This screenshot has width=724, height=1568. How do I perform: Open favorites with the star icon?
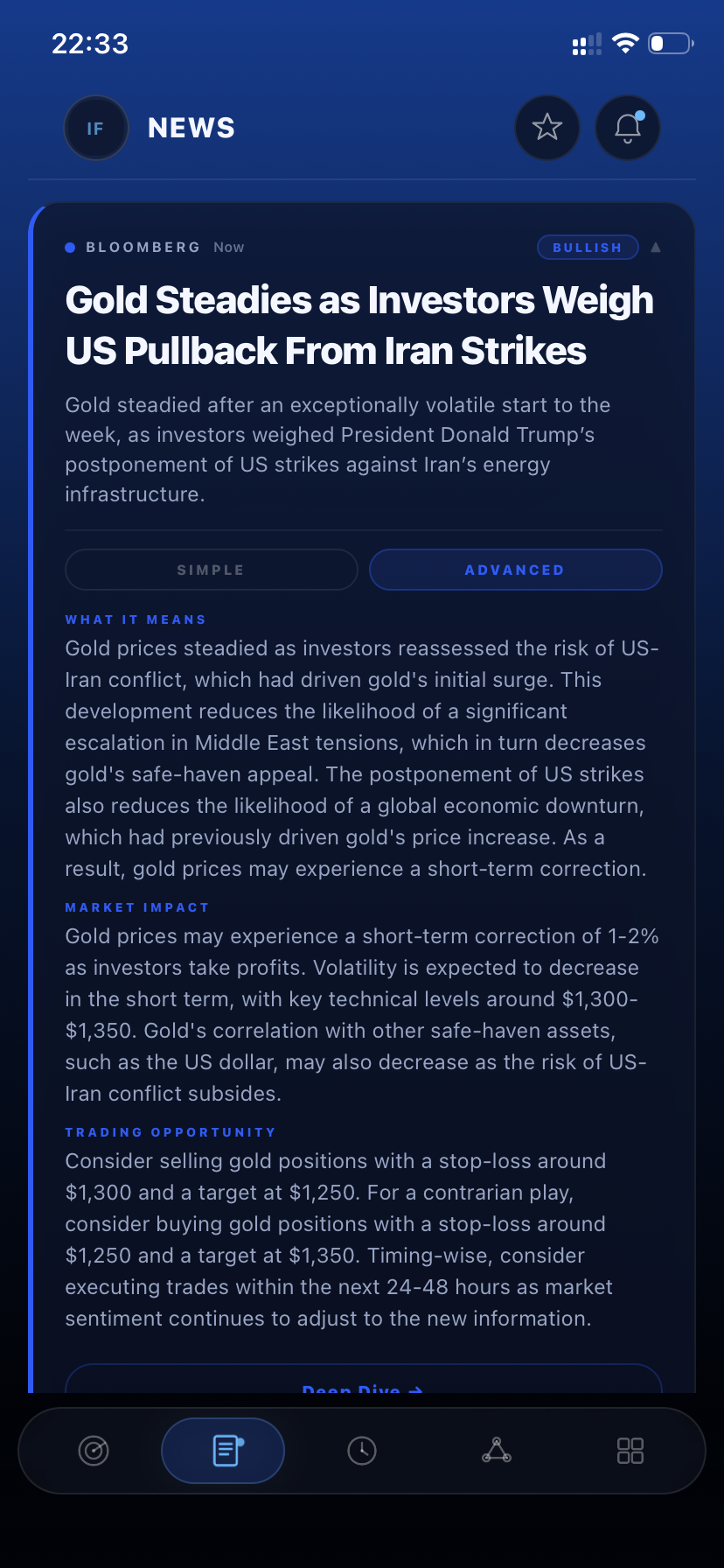tap(546, 127)
